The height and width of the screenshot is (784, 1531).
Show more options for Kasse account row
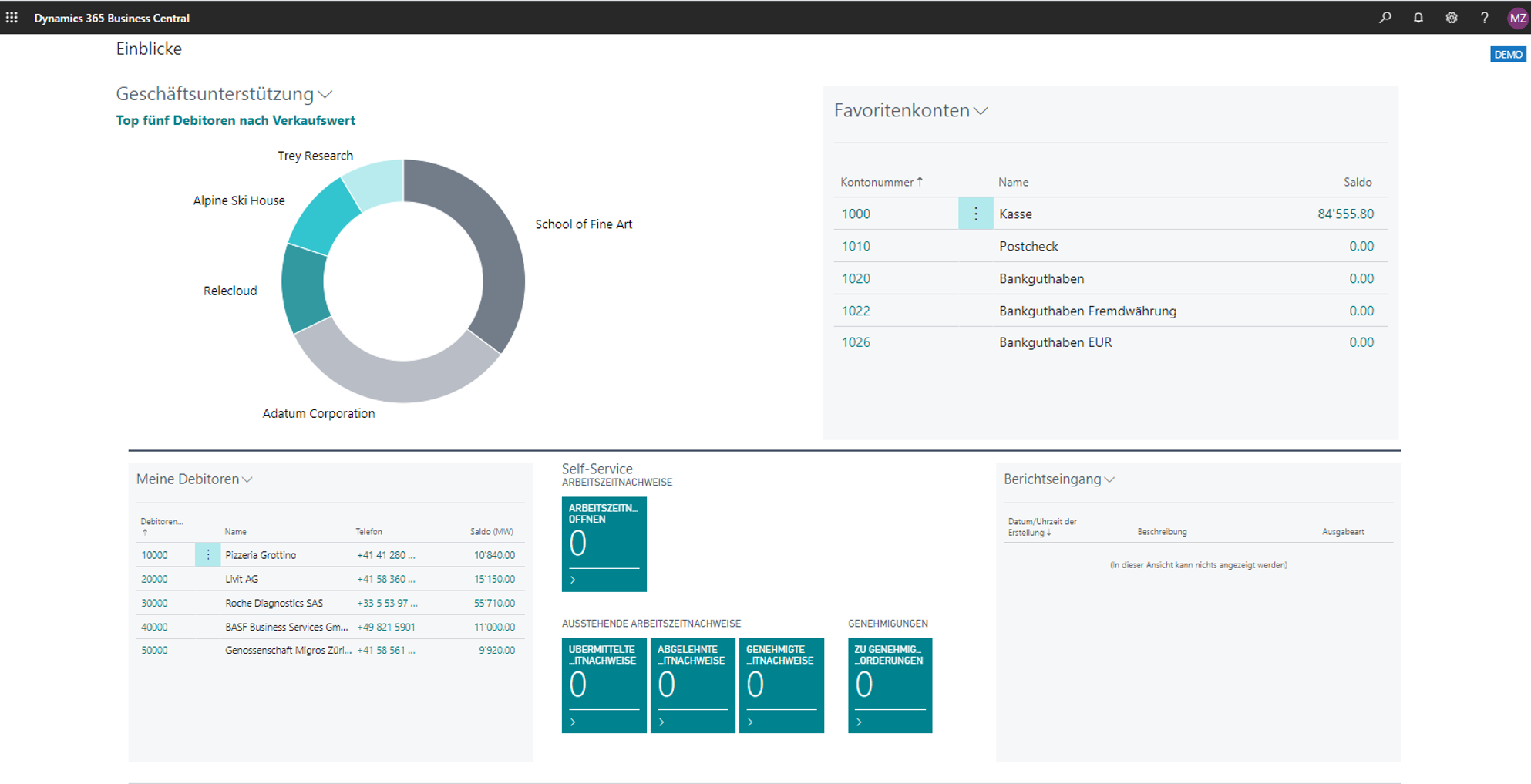[975, 214]
